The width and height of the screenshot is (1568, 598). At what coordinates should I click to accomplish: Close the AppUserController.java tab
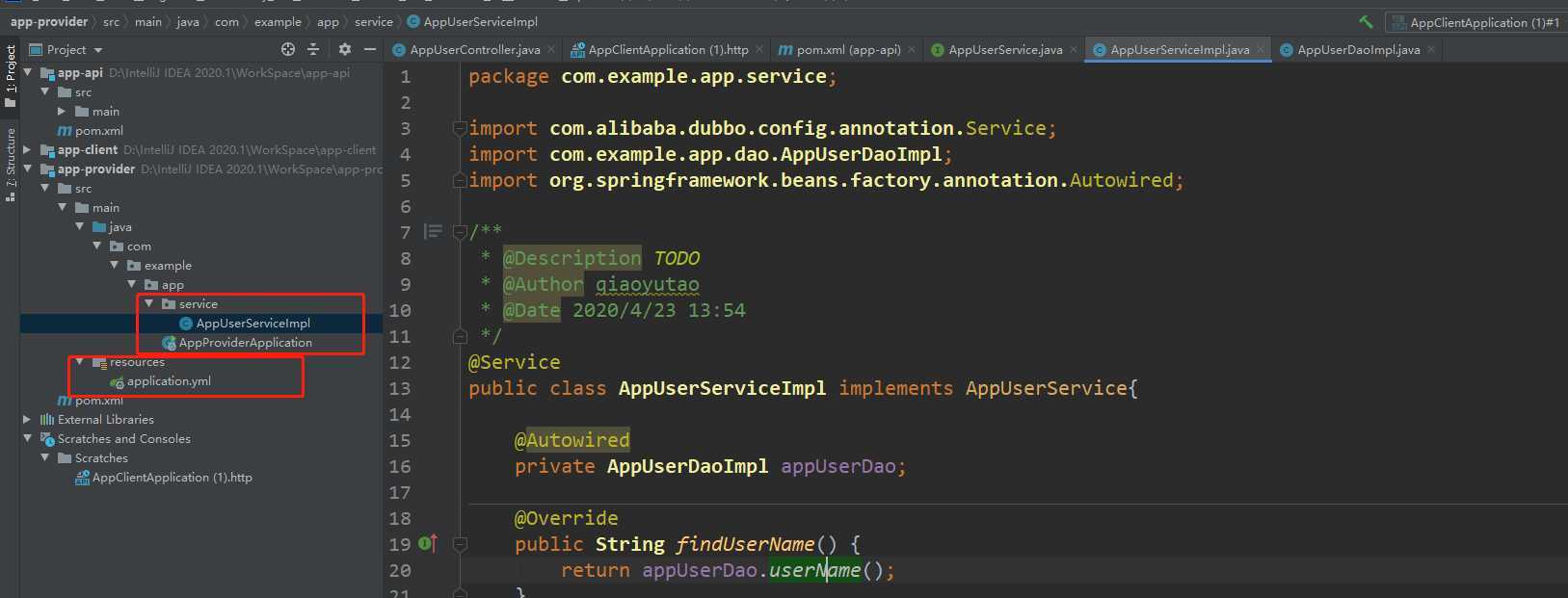[x=551, y=49]
